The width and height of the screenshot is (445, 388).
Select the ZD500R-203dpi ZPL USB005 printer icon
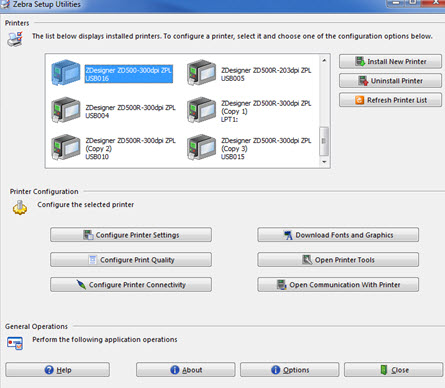pos(201,73)
